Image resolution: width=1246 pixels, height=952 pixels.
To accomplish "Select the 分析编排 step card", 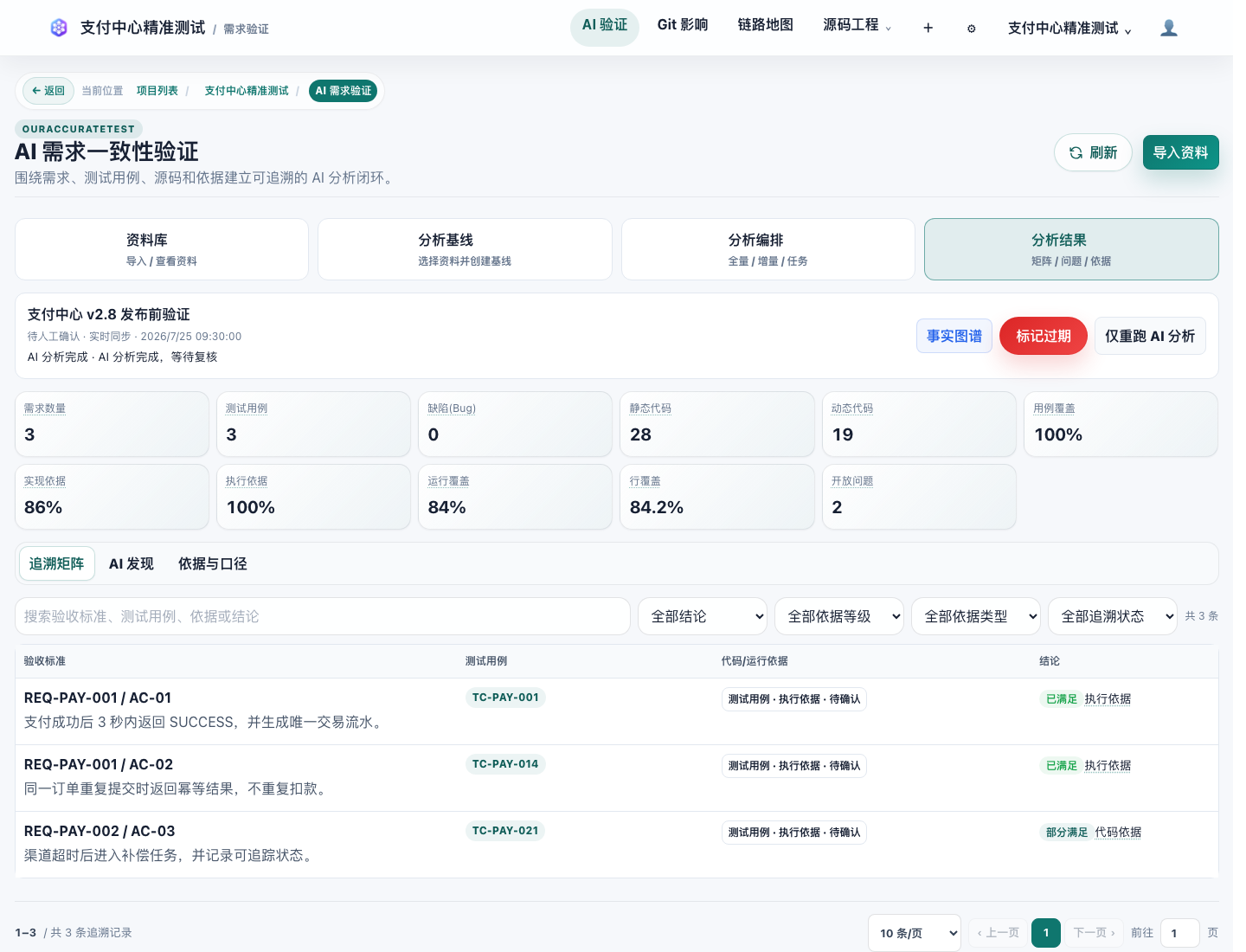I will [768, 249].
